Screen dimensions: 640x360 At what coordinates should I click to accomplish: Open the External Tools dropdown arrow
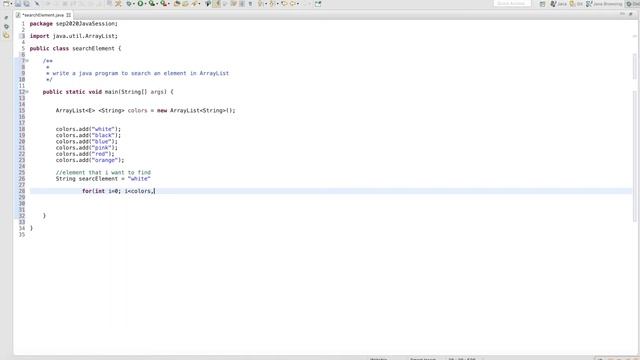pos(169,4)
